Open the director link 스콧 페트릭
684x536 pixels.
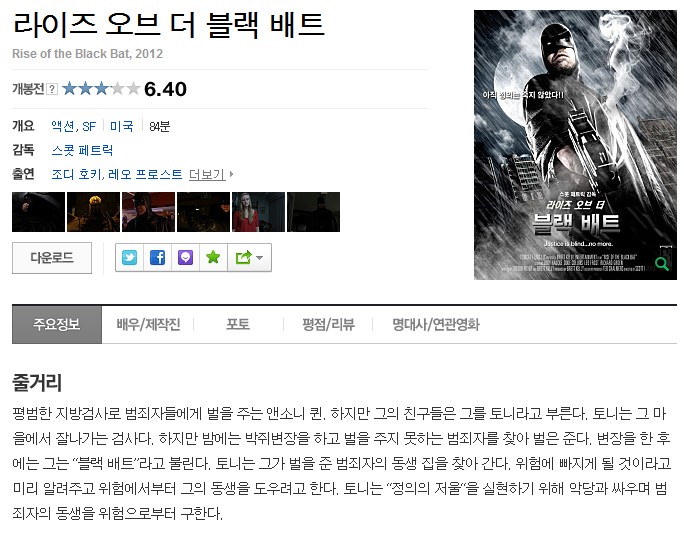[x=82, y=150]
